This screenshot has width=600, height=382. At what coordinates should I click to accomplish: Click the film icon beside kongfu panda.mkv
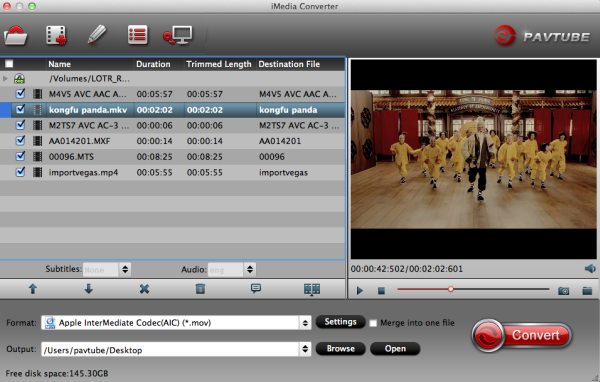click(38, 110)
